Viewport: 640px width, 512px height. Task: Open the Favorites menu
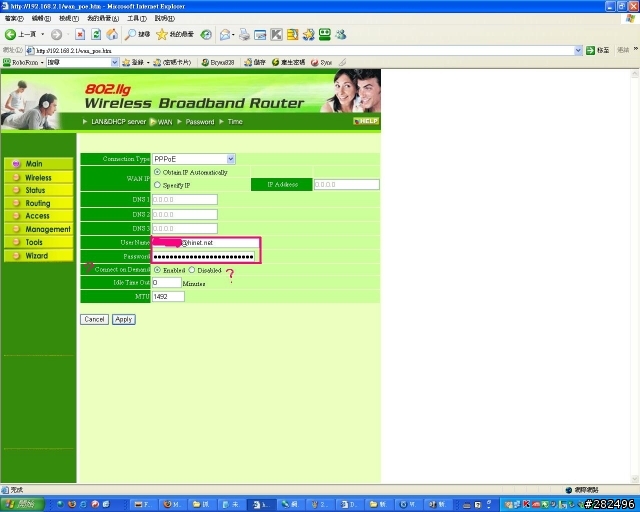(x=102, y=18)
